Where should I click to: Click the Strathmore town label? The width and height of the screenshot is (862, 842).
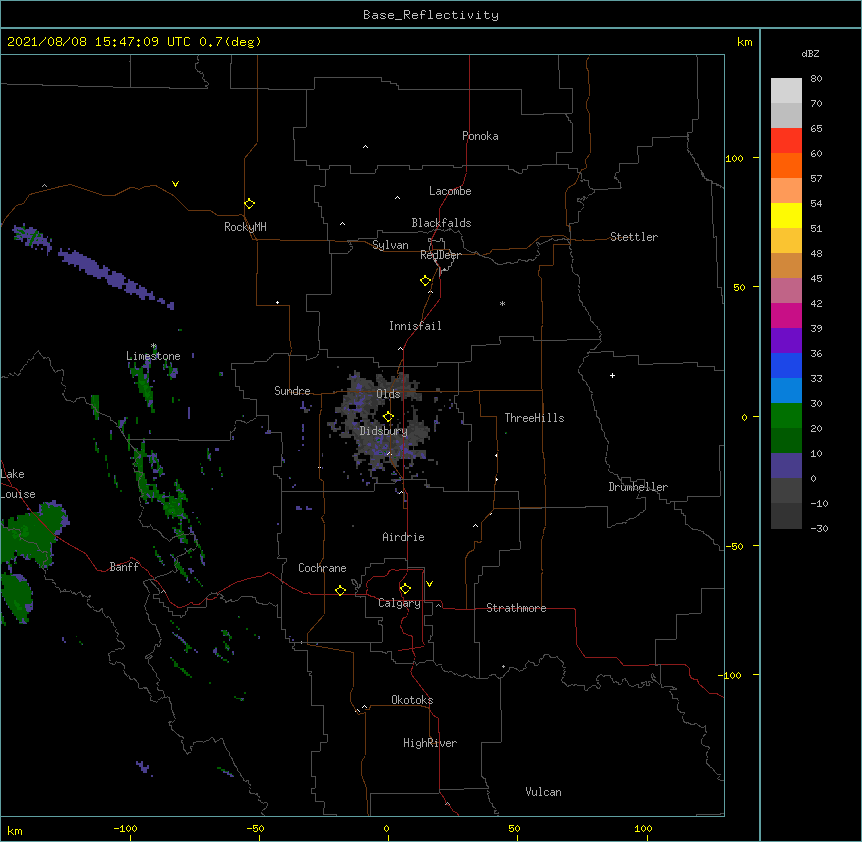pos(516,608)
